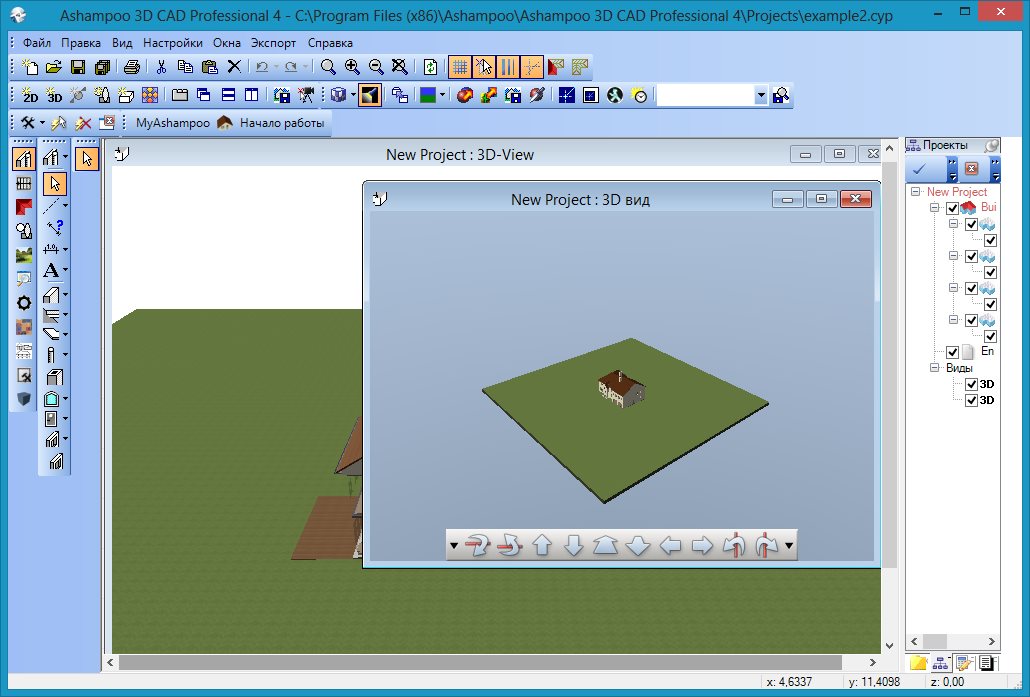Open the Справка menu

(330, 43)
